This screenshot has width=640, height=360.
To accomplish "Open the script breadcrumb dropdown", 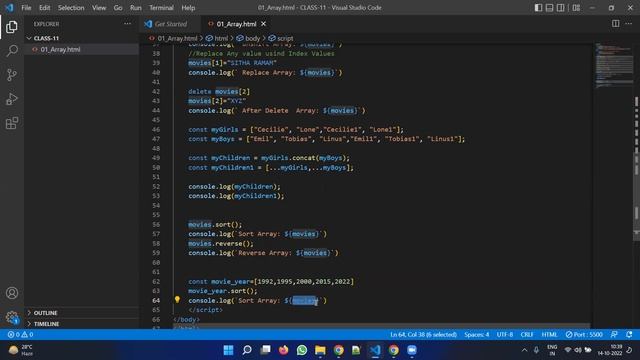I will pos(281,38).
